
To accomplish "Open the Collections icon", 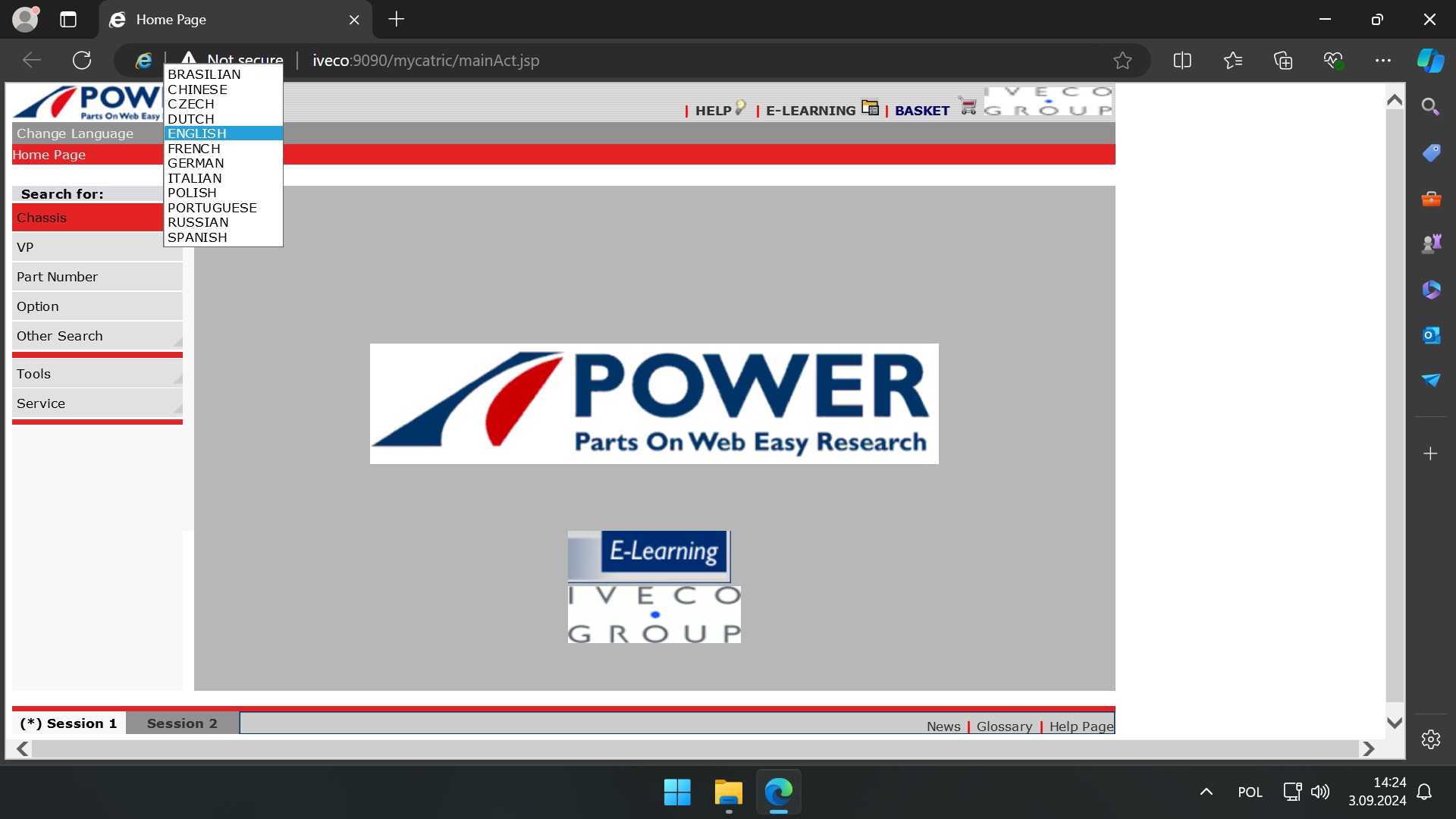I will click(1283, 61).
